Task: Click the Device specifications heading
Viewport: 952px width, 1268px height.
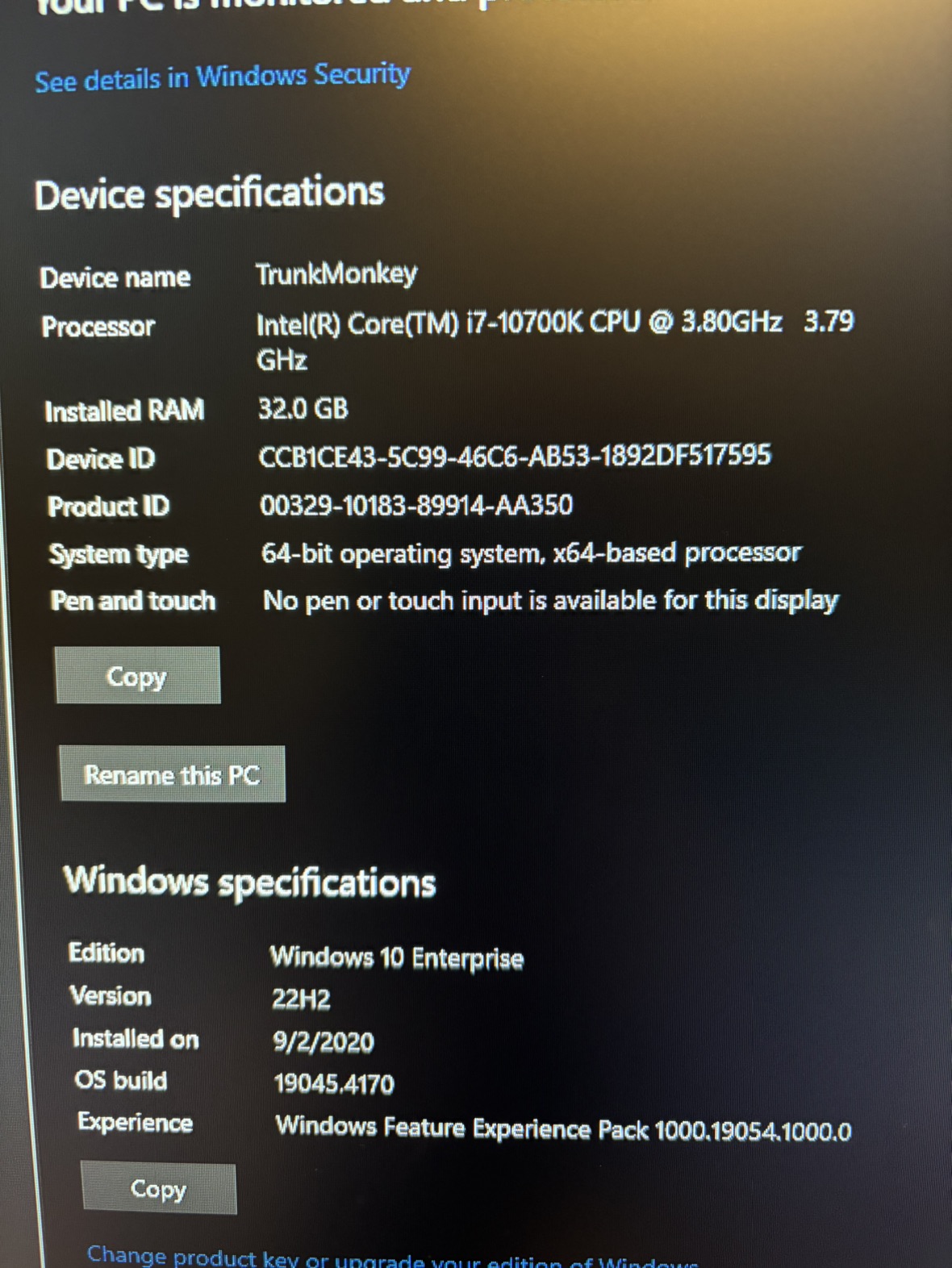Action: (210, 194)
